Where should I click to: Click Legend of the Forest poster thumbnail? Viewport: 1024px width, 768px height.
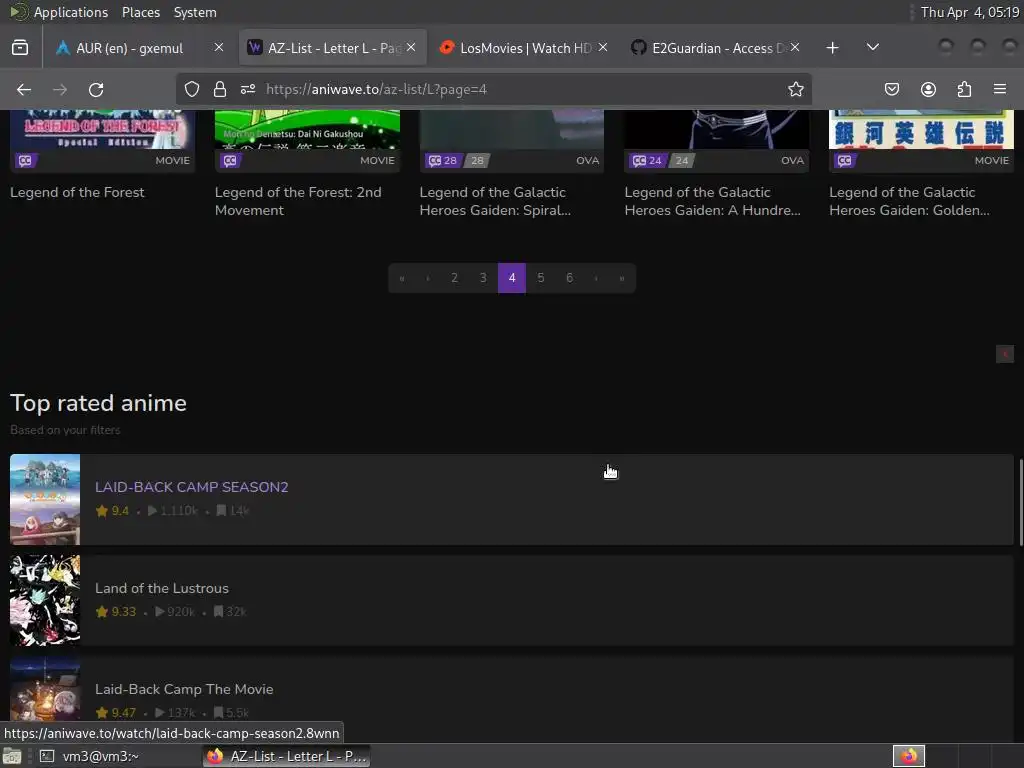103,129
